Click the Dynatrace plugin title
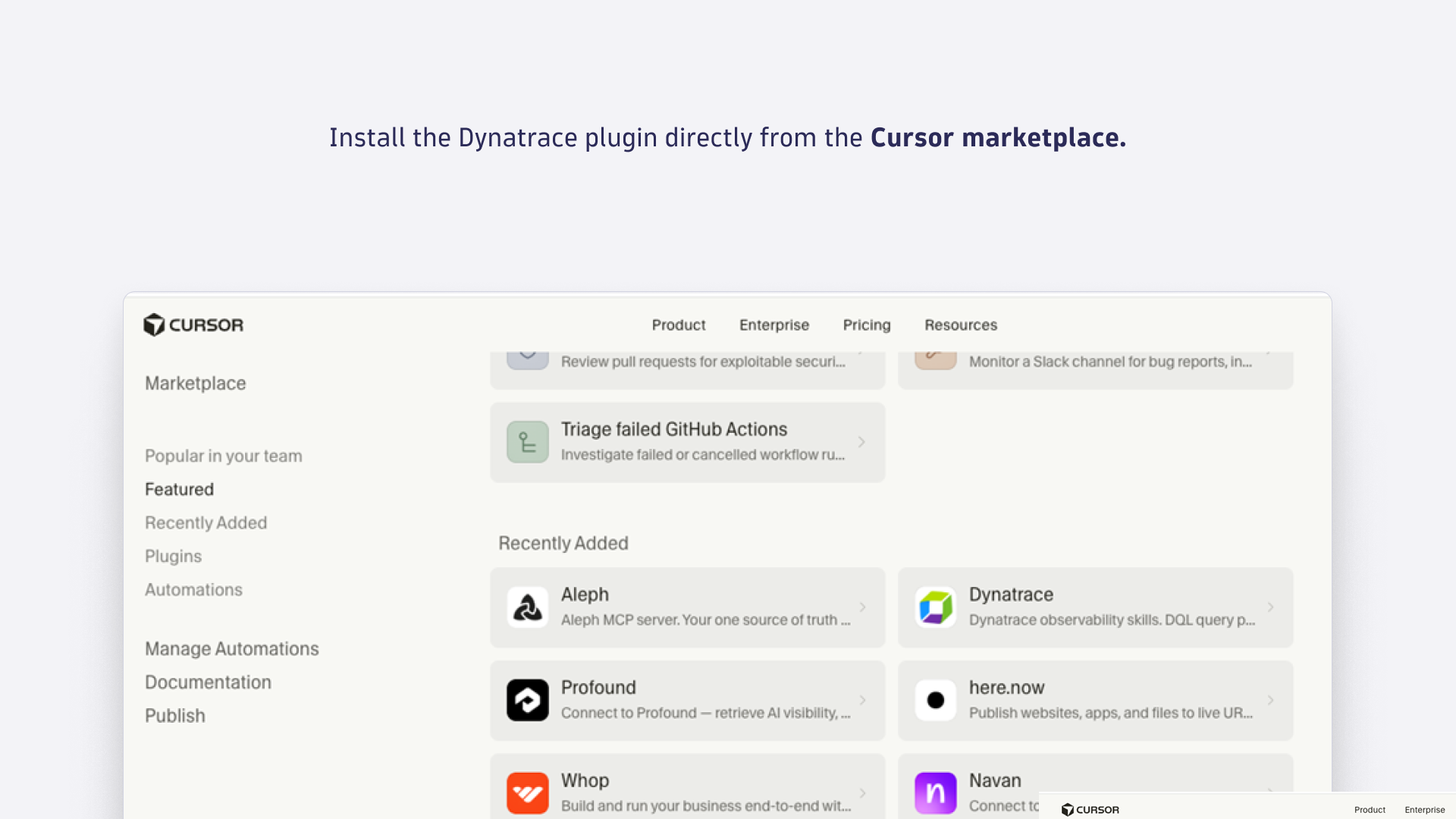This screenshot has height=819, width=1456. (1011, 595)
